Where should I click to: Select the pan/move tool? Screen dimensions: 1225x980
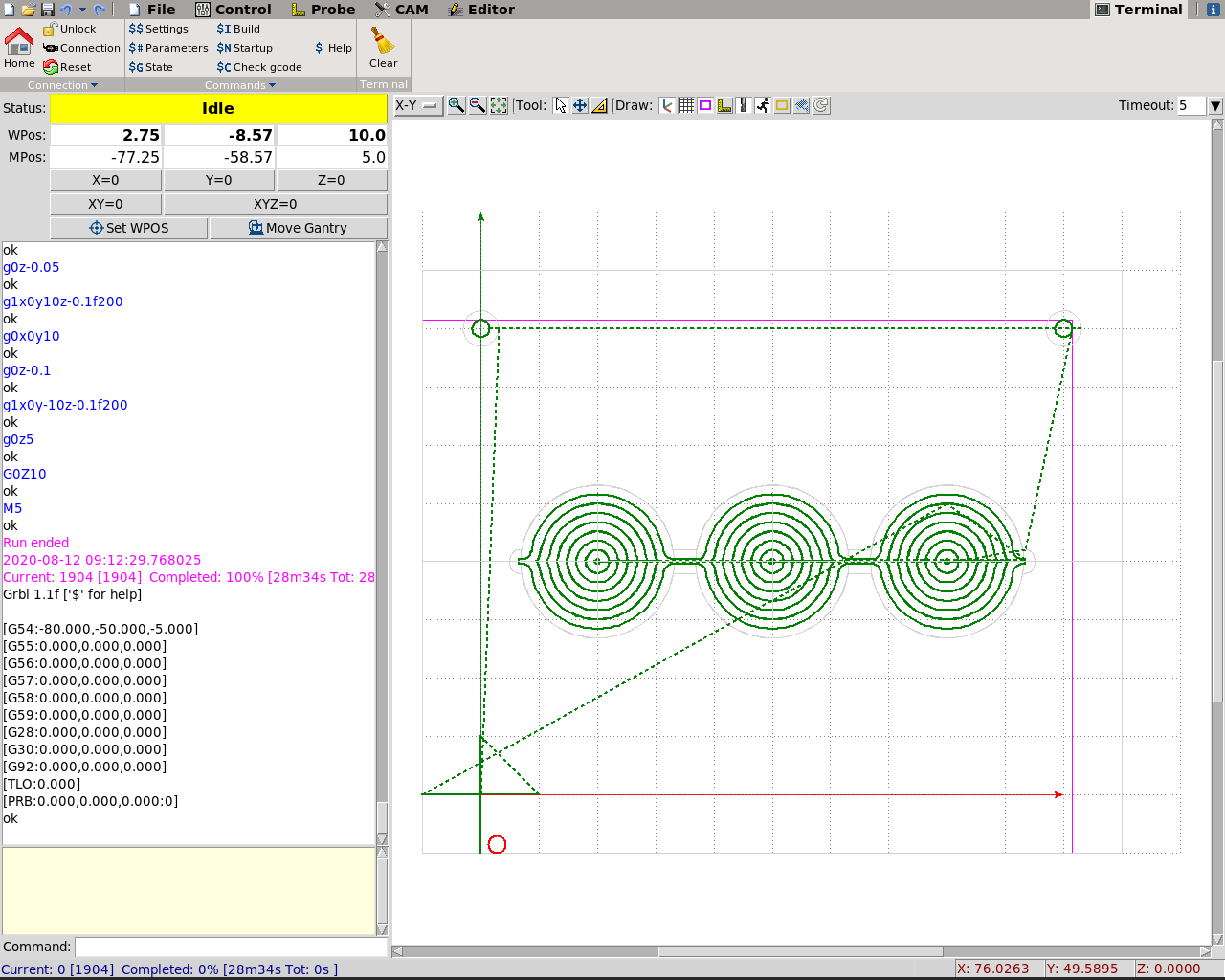pyautogui.click(x=580, y=105)
